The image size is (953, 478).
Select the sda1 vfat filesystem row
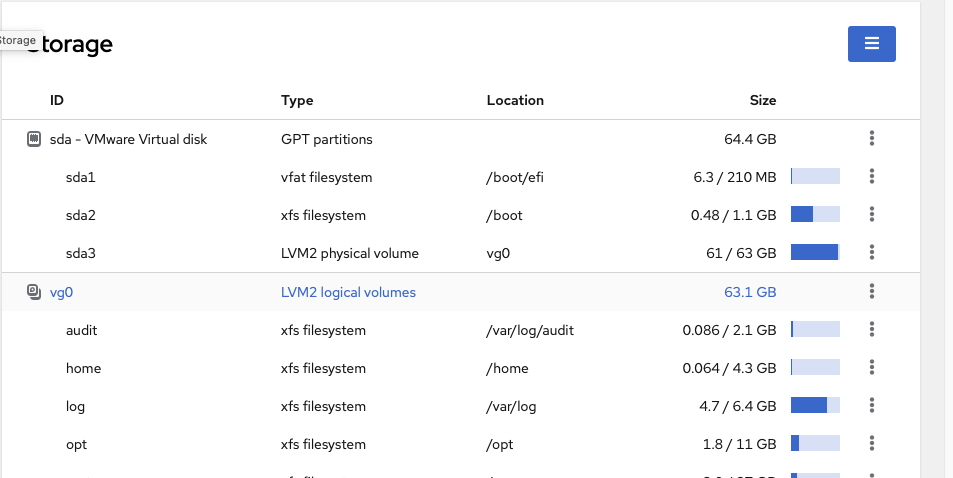click(326, 178)
